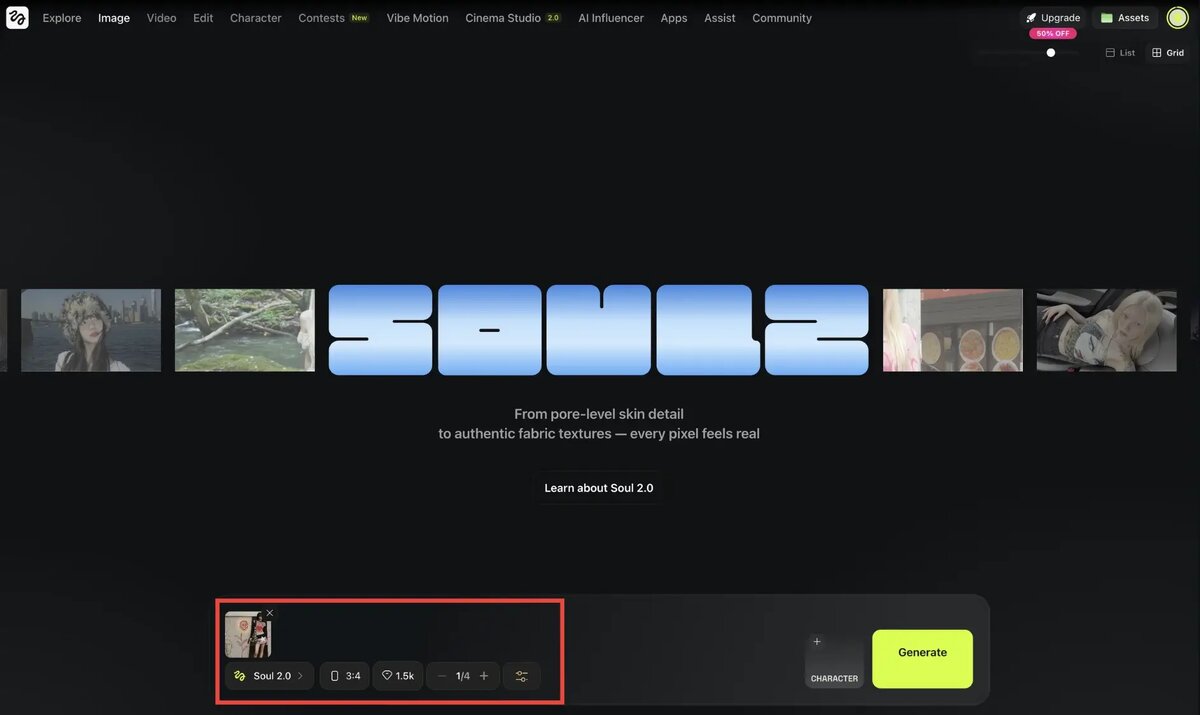Click Learn about Soul 2.0
Screen dimensions: 1200x715
coord(599,488)
